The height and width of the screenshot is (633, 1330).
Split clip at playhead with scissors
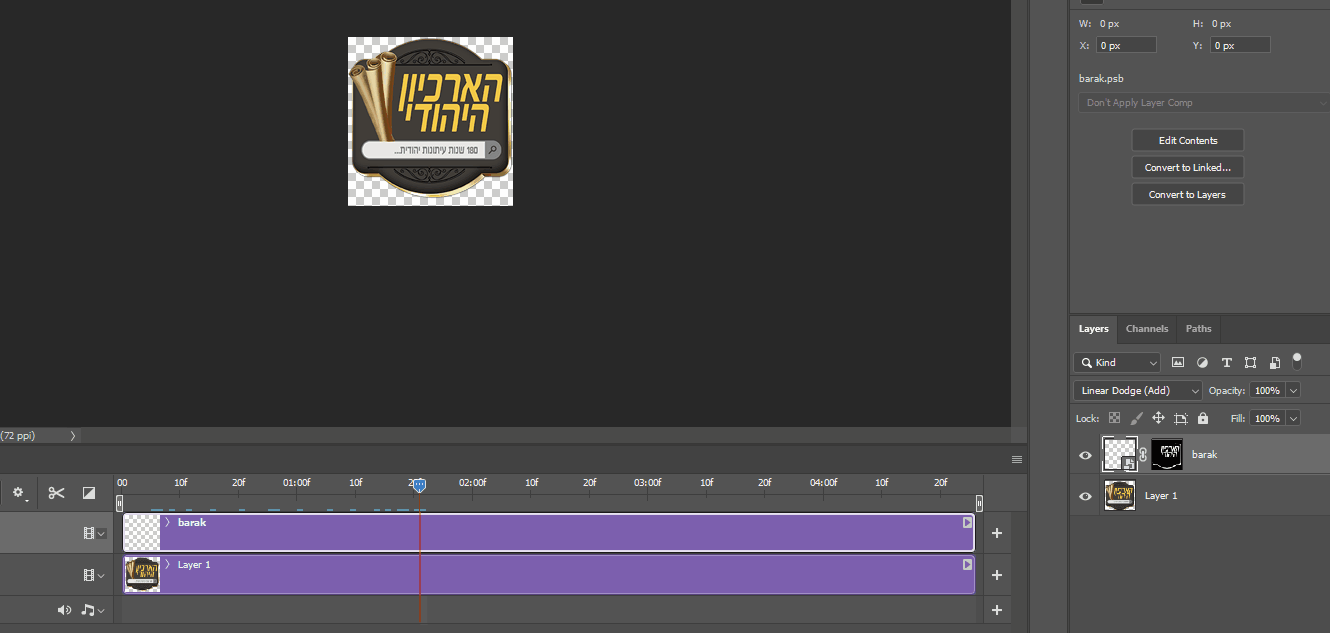[x=56, y=493]
